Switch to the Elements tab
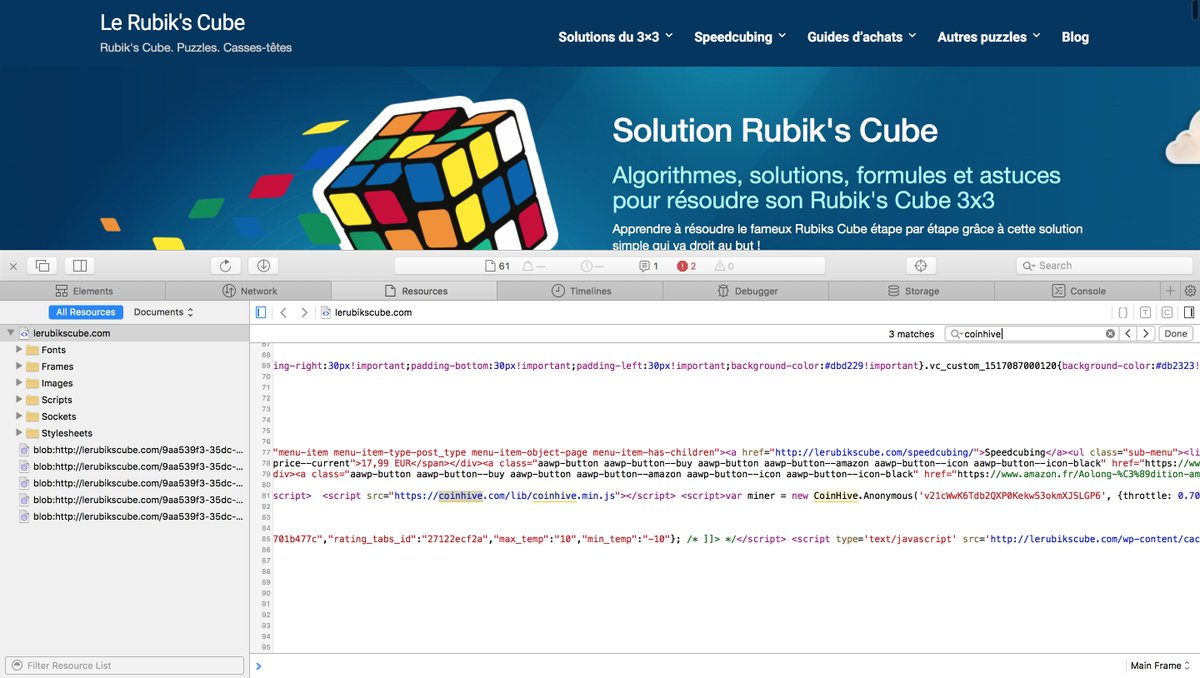The image size is (1200, 678). [x=86, y=291]
